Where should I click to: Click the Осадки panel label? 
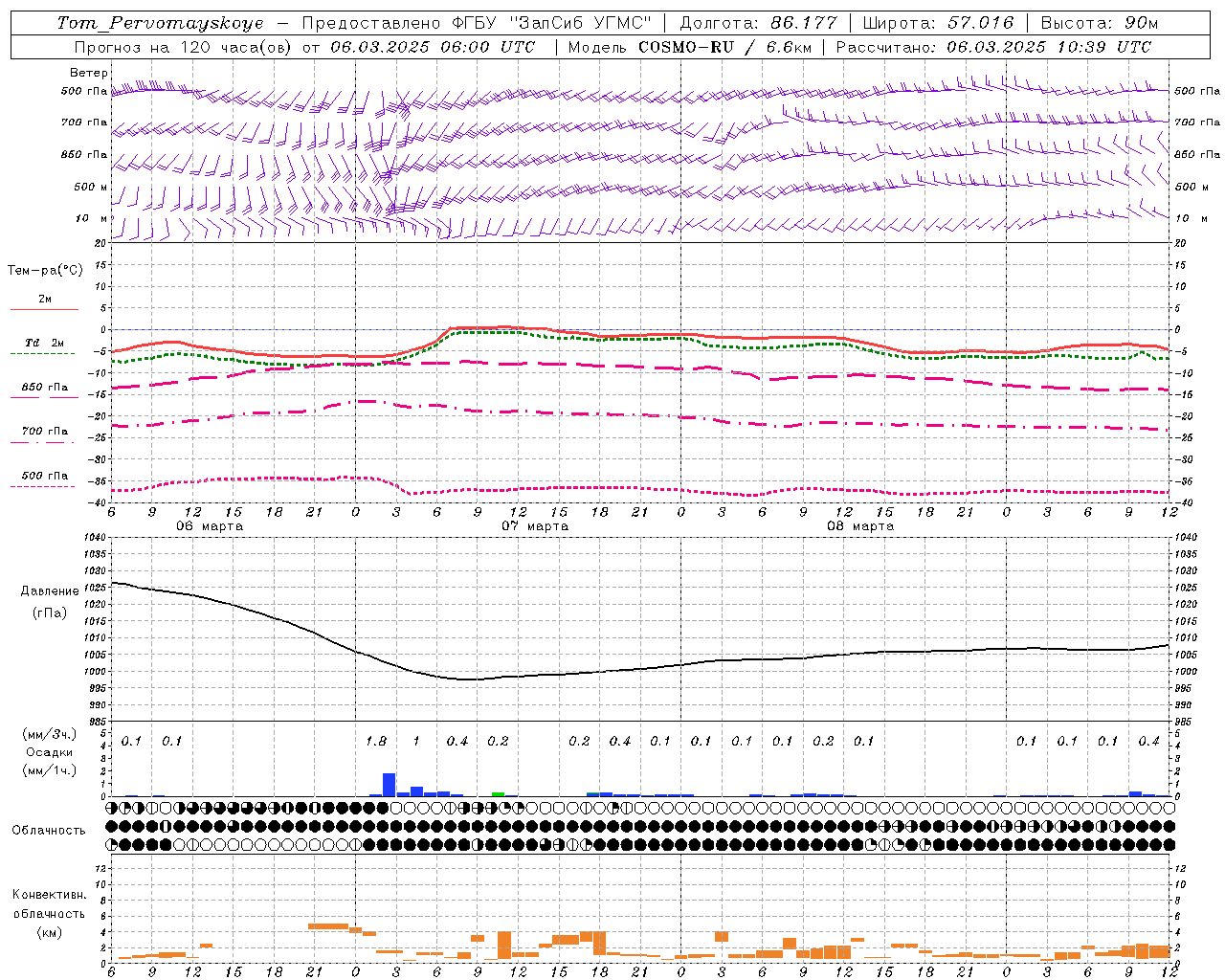click(50, 752)
